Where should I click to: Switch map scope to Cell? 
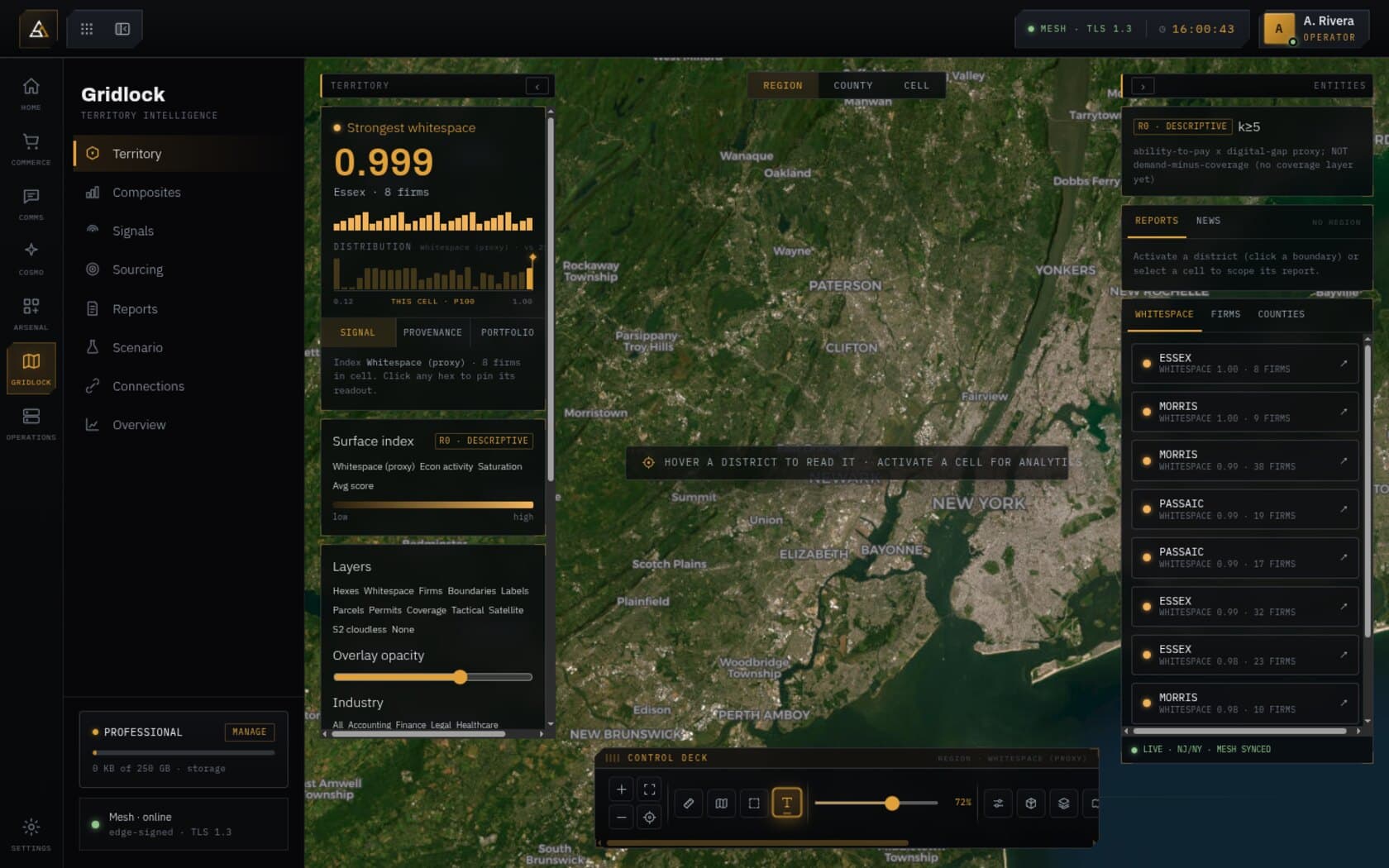pyautogui.click(x=916, y=86)
